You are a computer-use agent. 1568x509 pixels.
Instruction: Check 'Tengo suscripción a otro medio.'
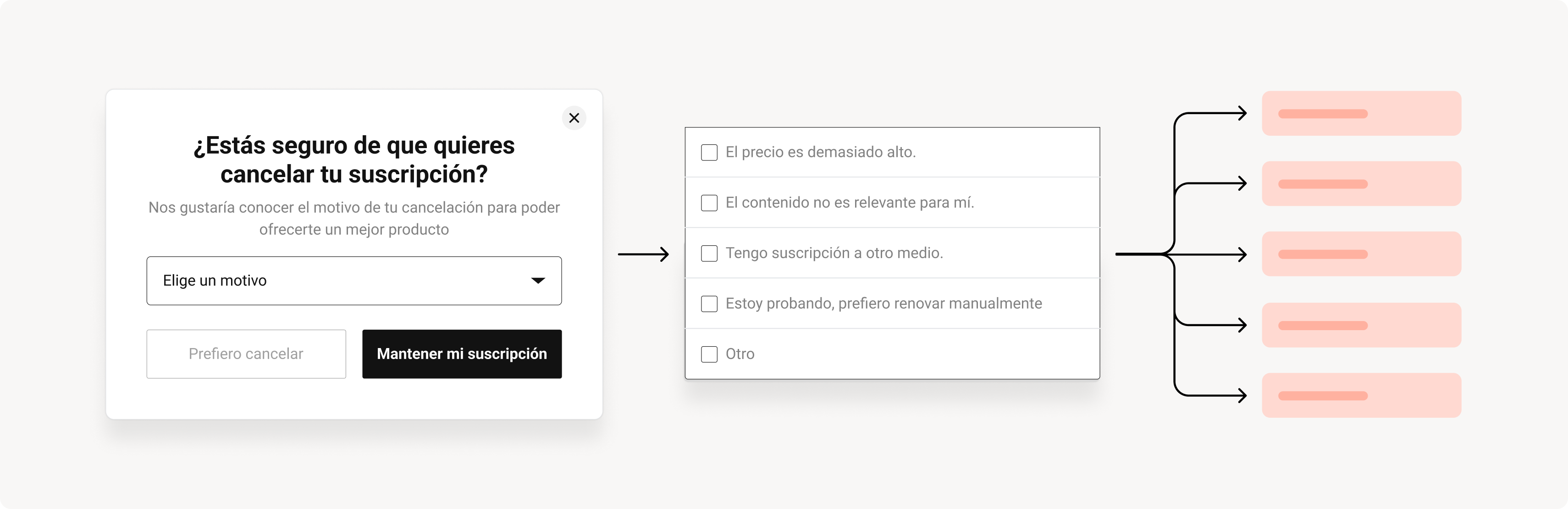pyautogui.click(x=708, y=253)
